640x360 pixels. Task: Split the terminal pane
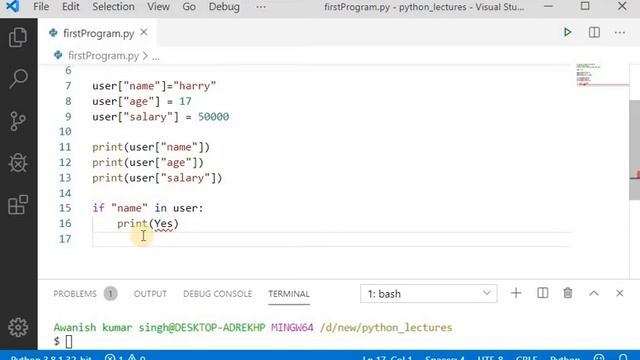pos(542,293)
